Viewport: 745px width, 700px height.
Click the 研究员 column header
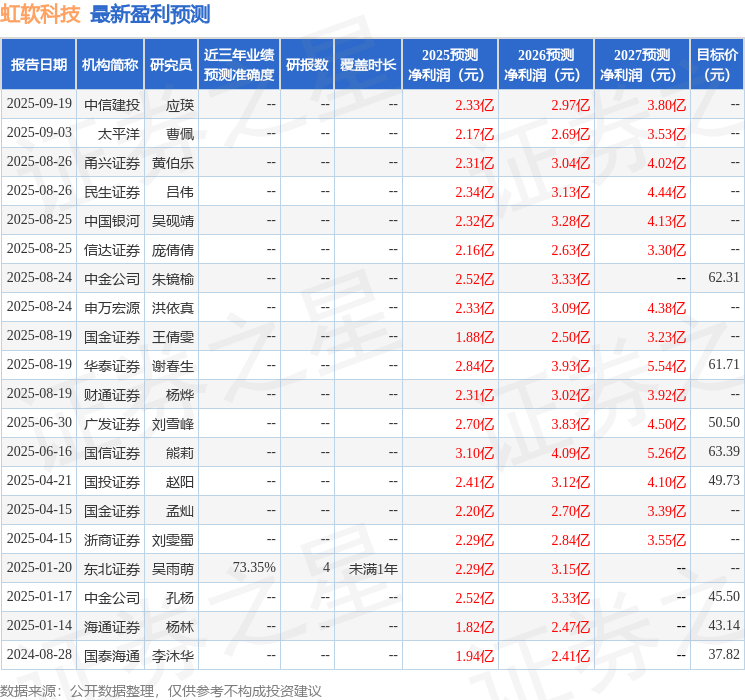171,65
